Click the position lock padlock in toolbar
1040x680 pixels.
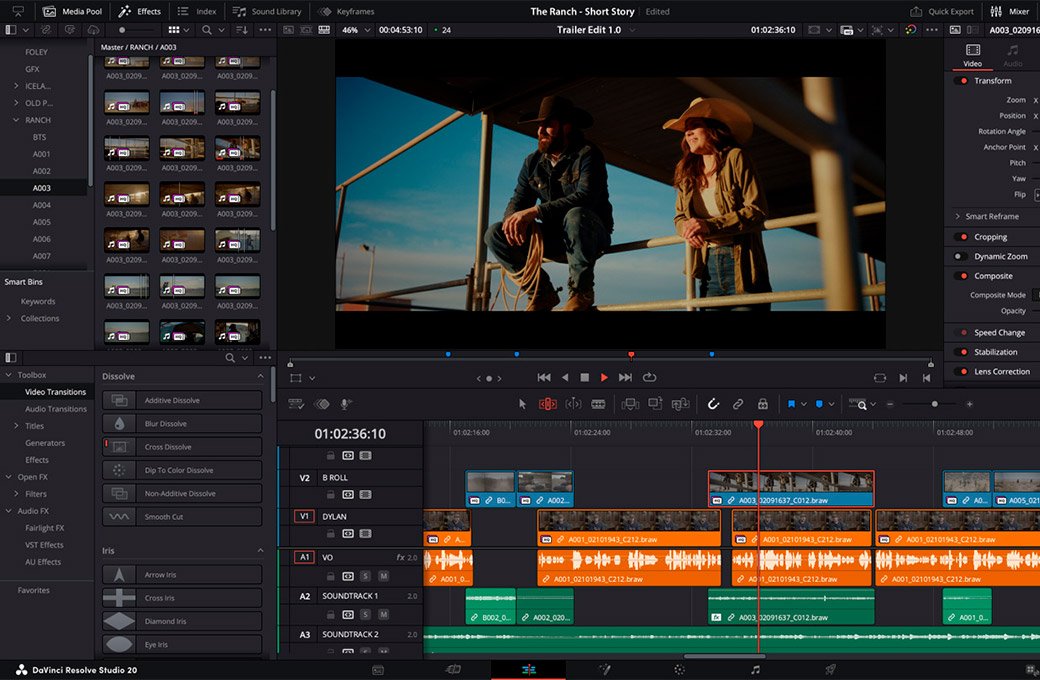tap(762, 404)
